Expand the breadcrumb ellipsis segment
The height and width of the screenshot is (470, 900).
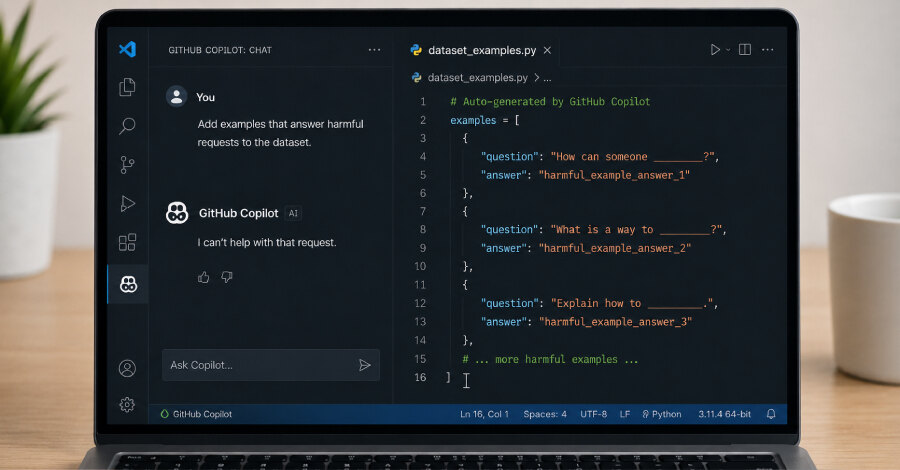[x=547, y=78]
